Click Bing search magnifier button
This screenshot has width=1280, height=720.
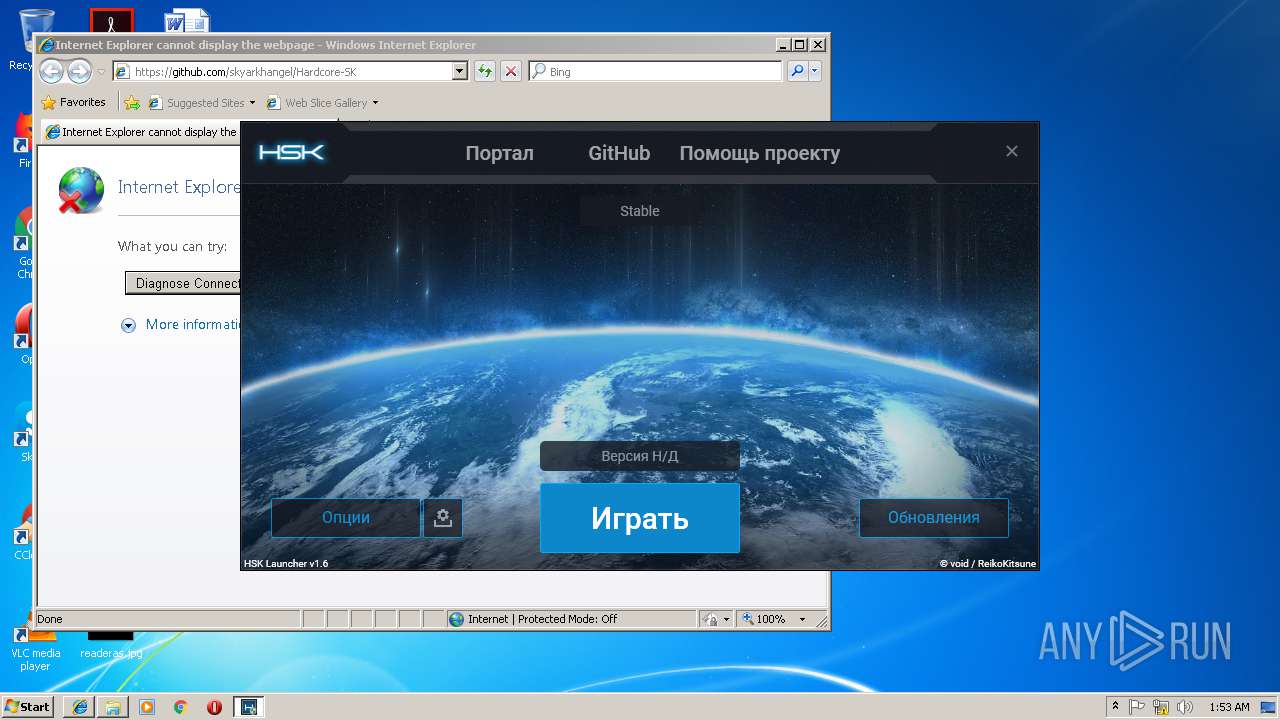coord(797,71)
